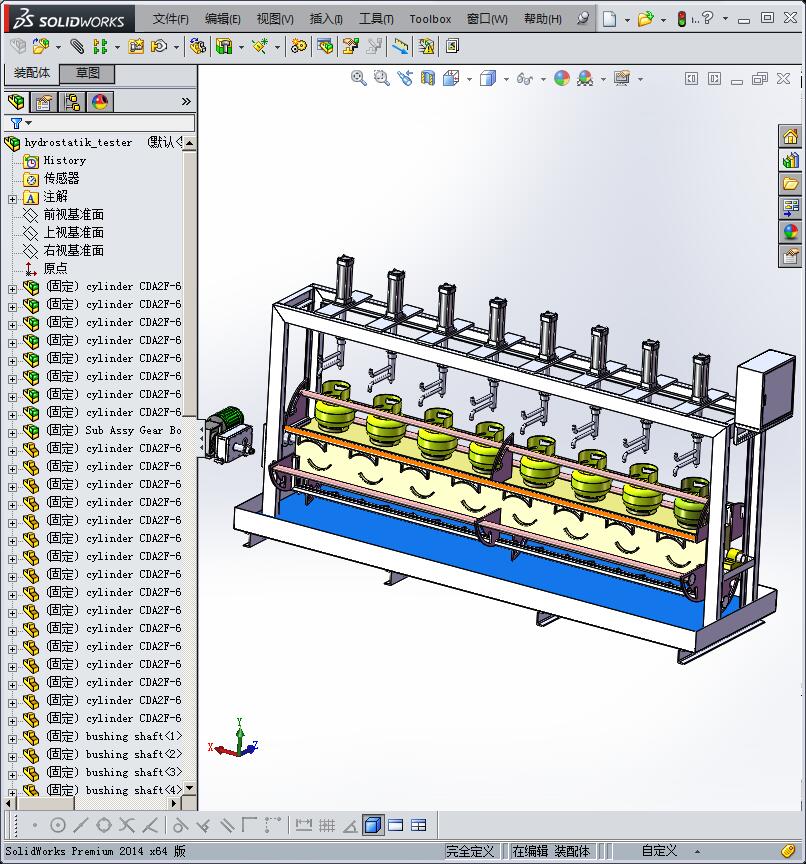This screenshot has height=864, width=806.
Task: Select History in the feature tree
Action: point(64,160)
